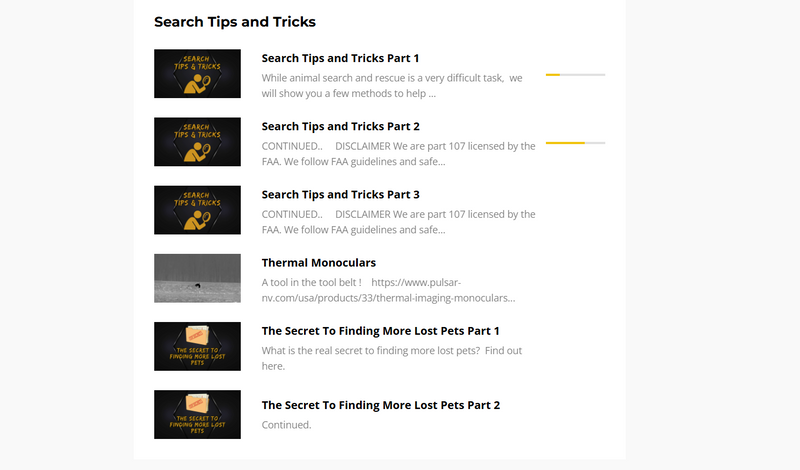Click the 'Search Tips and Tricks' section heading
Image resolution: width=800 pixels, height=470 pixels.
235,22
